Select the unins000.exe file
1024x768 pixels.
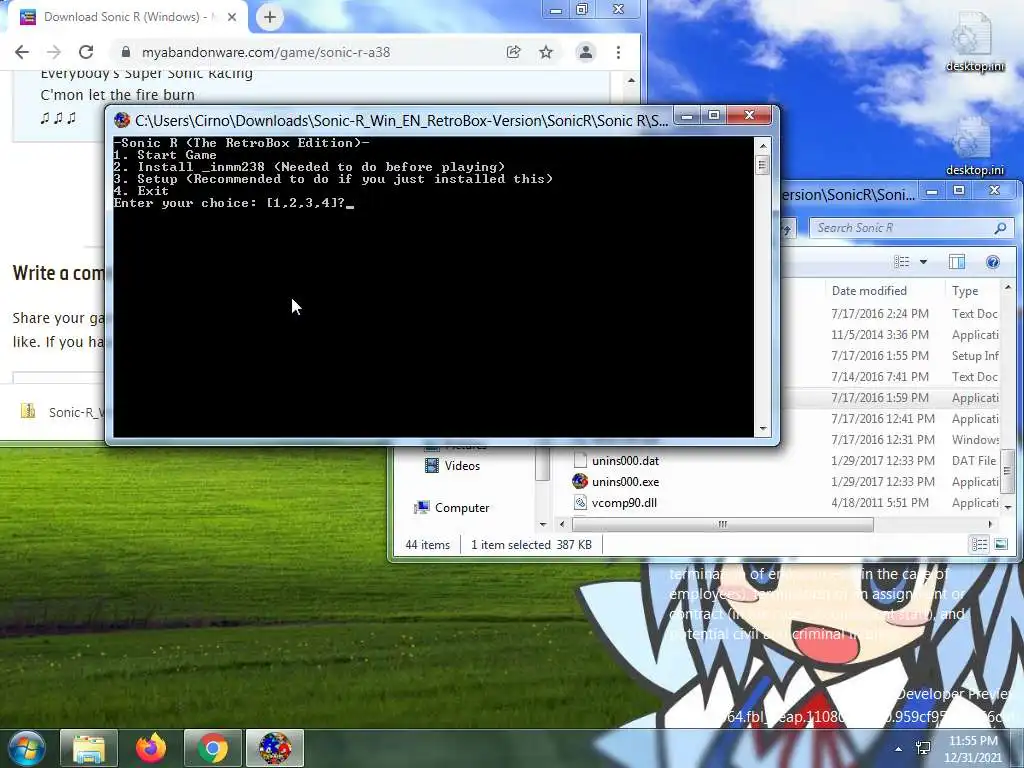point(625,482)
